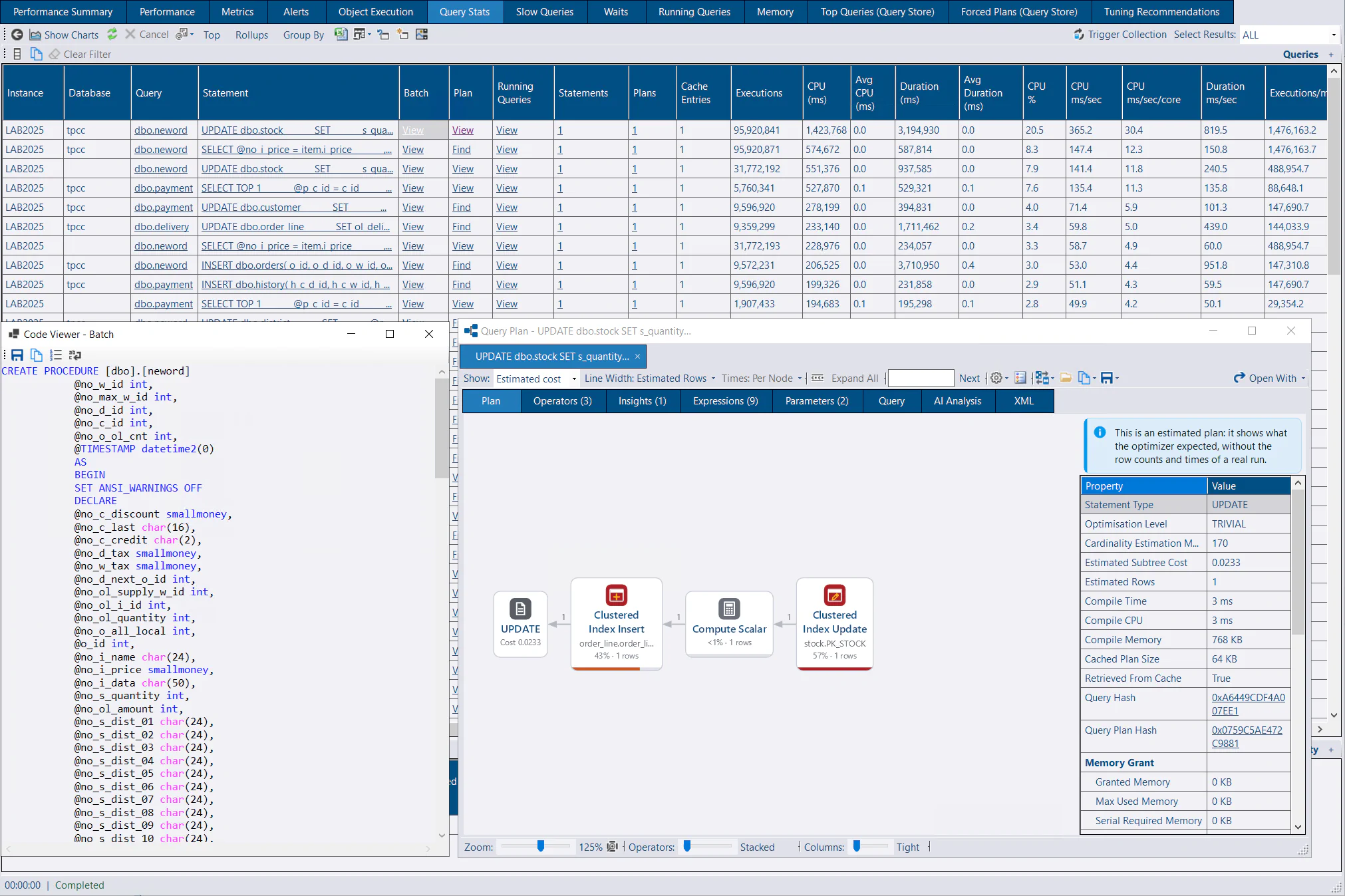The height and width of the screenshot is (896, 1345).
Task: Open Batch View link for dbo.delivery row
Action: tap(412, 227)
